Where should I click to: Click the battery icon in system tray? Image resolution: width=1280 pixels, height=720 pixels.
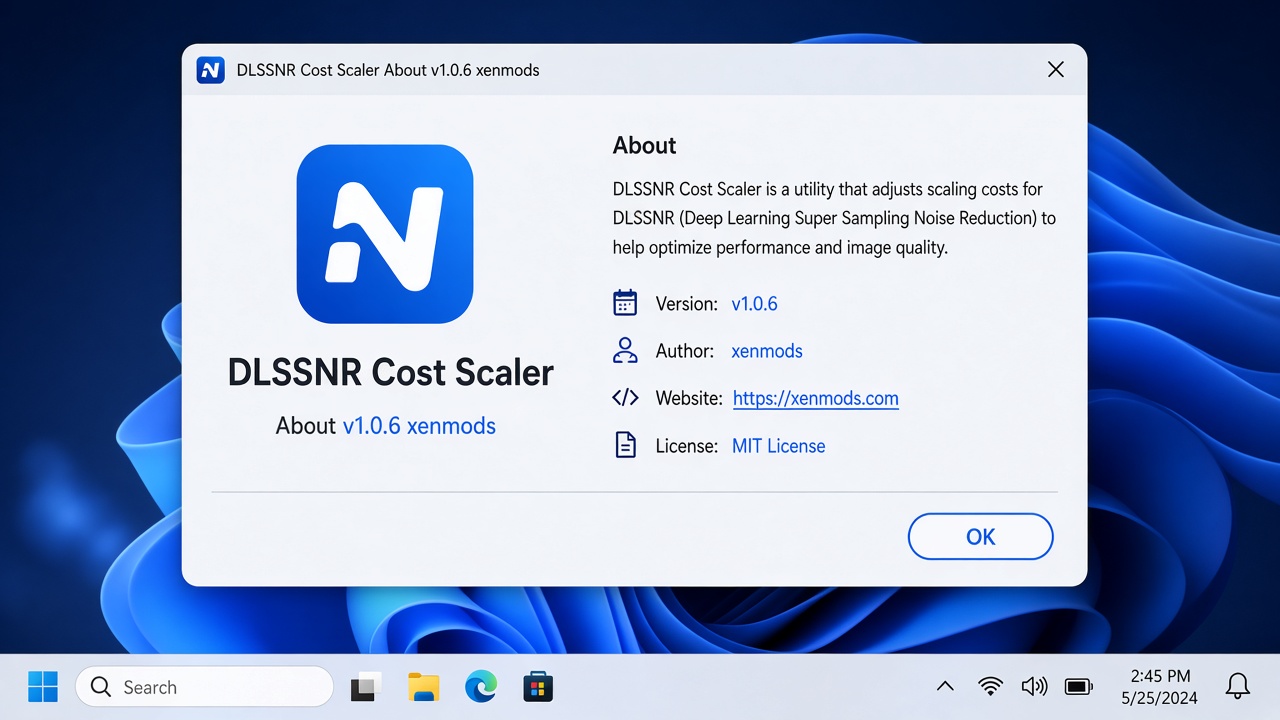click(x=1078, y=687)
